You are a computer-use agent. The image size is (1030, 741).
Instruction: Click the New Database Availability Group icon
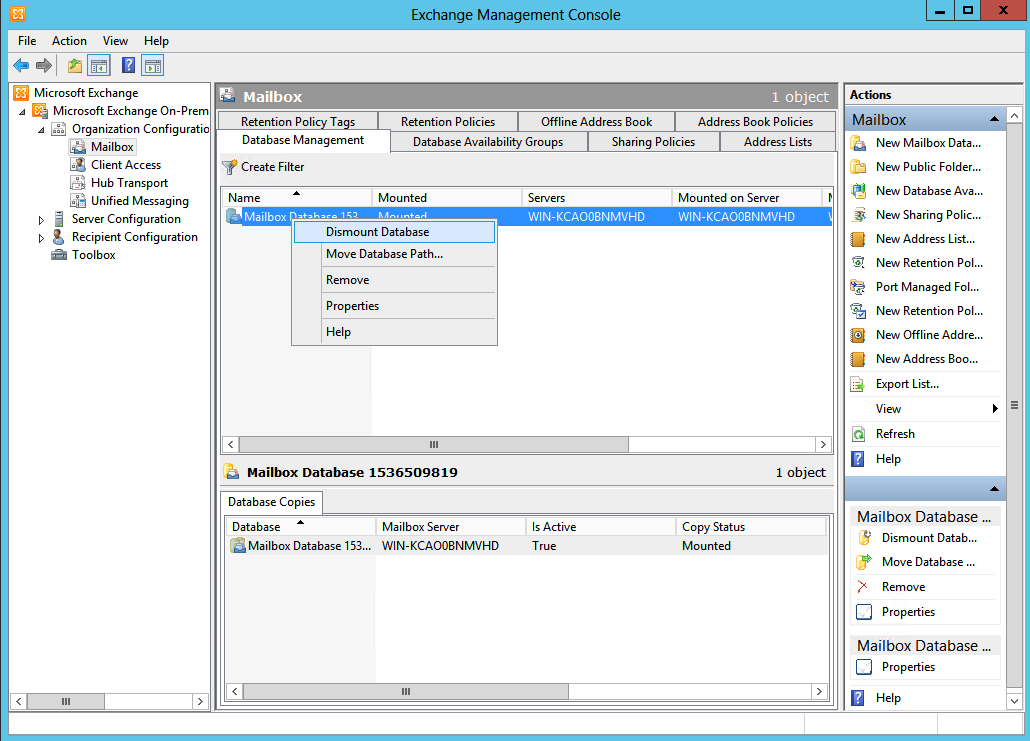tap(857, 191)
